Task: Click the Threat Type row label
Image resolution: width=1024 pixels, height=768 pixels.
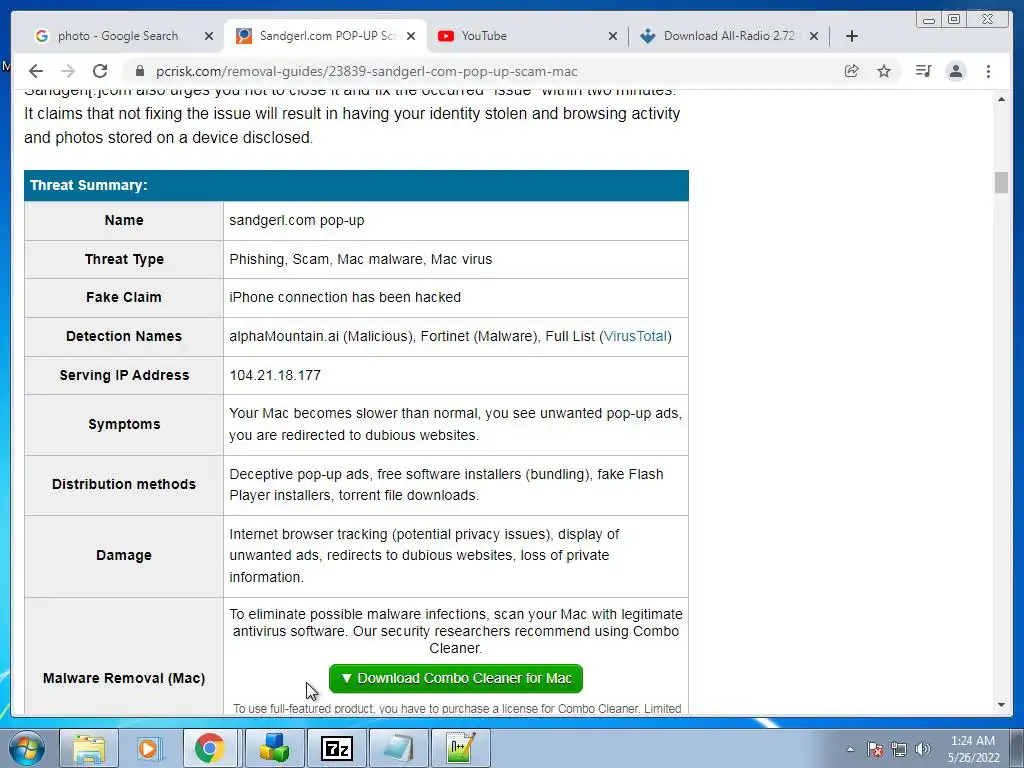Action: click(x=124, y=259)
